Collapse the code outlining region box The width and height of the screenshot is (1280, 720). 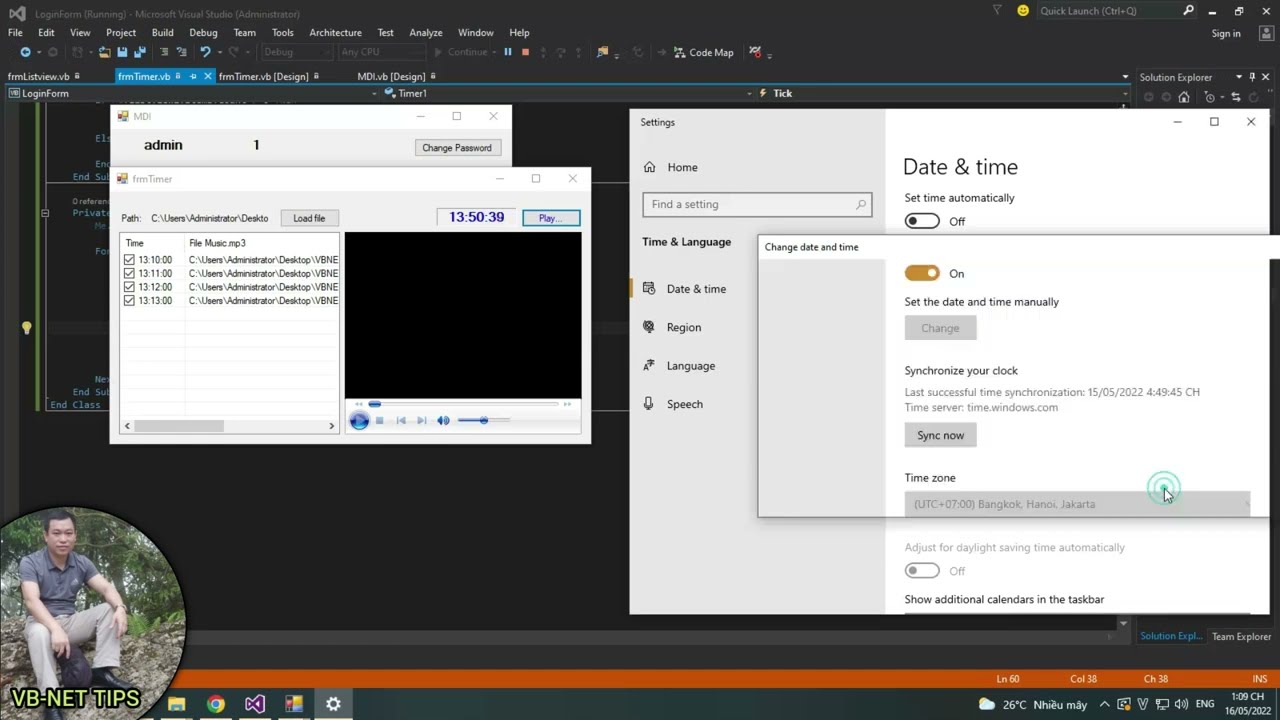pyautogui.click(x=45, y=213)
